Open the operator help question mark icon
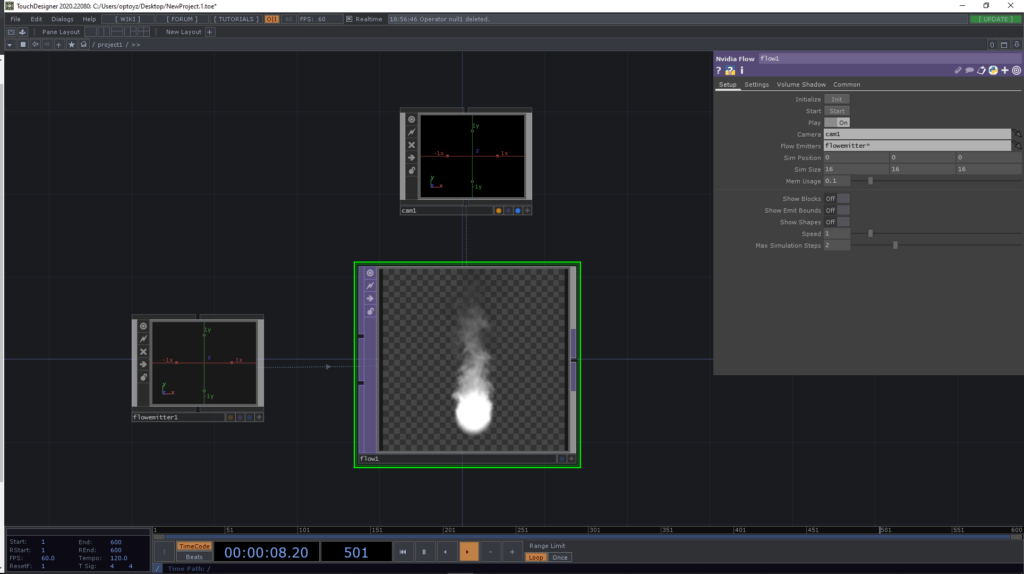The width and height of the screenshot is (1024, 574). tap(718, 71)
